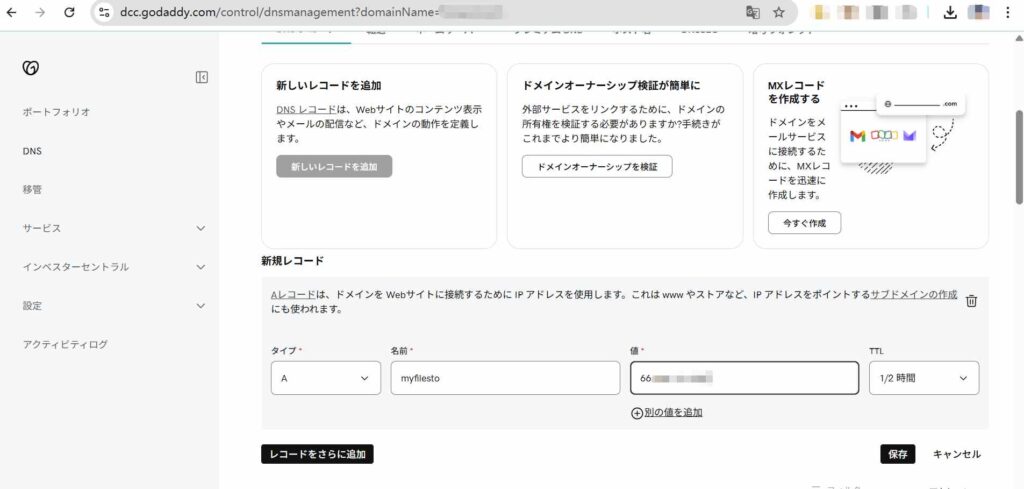Click ドメインオーナーシップ検証が簡単に heading
The width and height of the screenshot is (1024, 489).
point(611,86)
